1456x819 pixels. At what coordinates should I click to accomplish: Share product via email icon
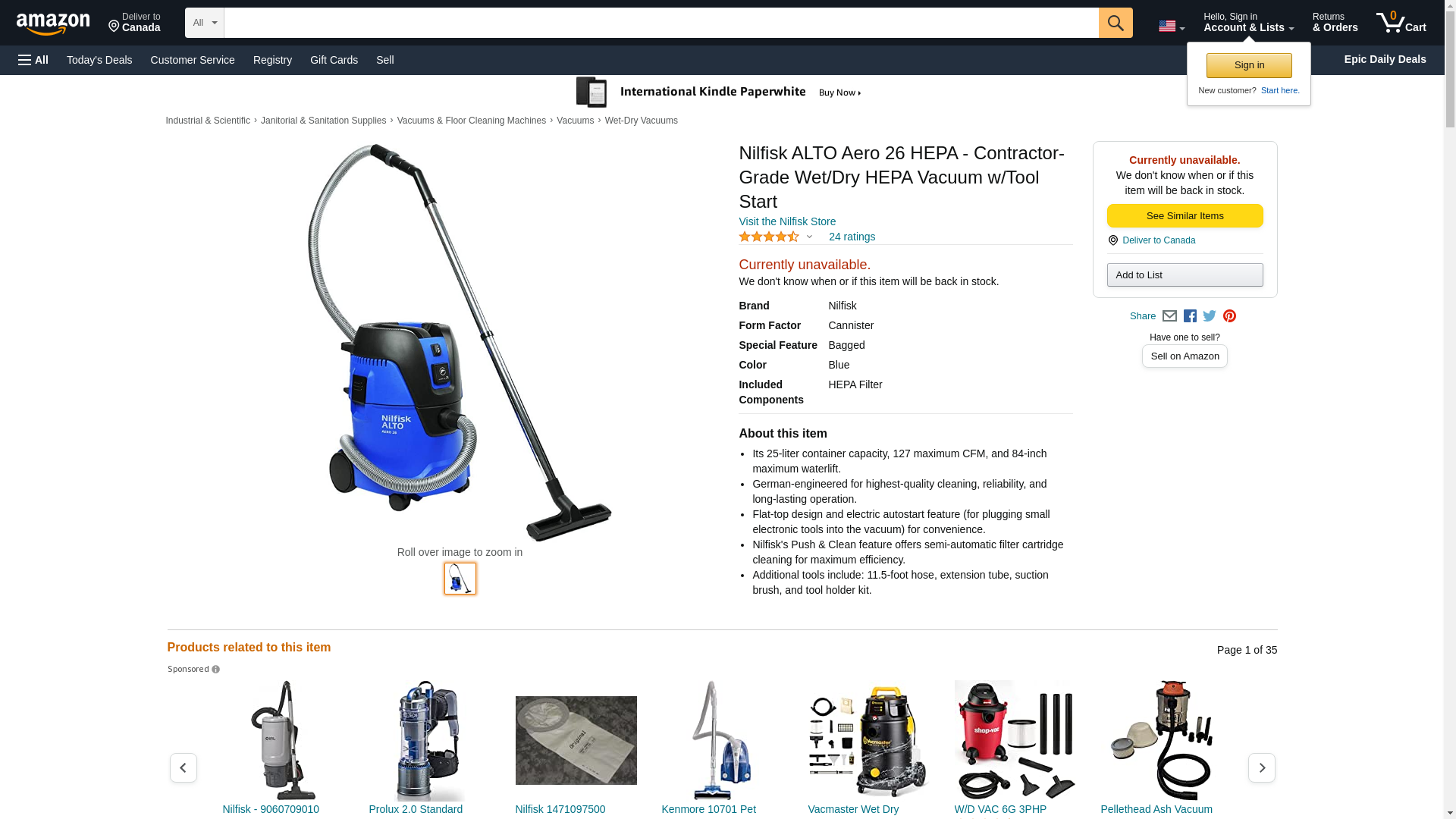click(1169, 316)
